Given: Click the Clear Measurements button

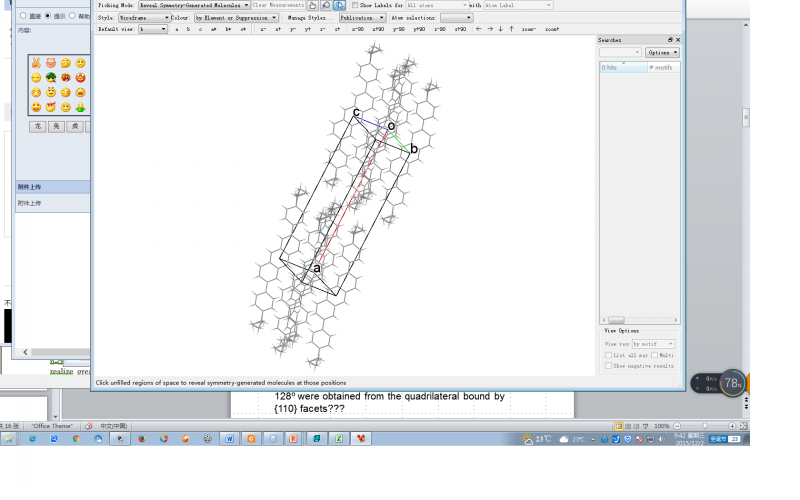Looking at the screenshot, I should (277, 5).
